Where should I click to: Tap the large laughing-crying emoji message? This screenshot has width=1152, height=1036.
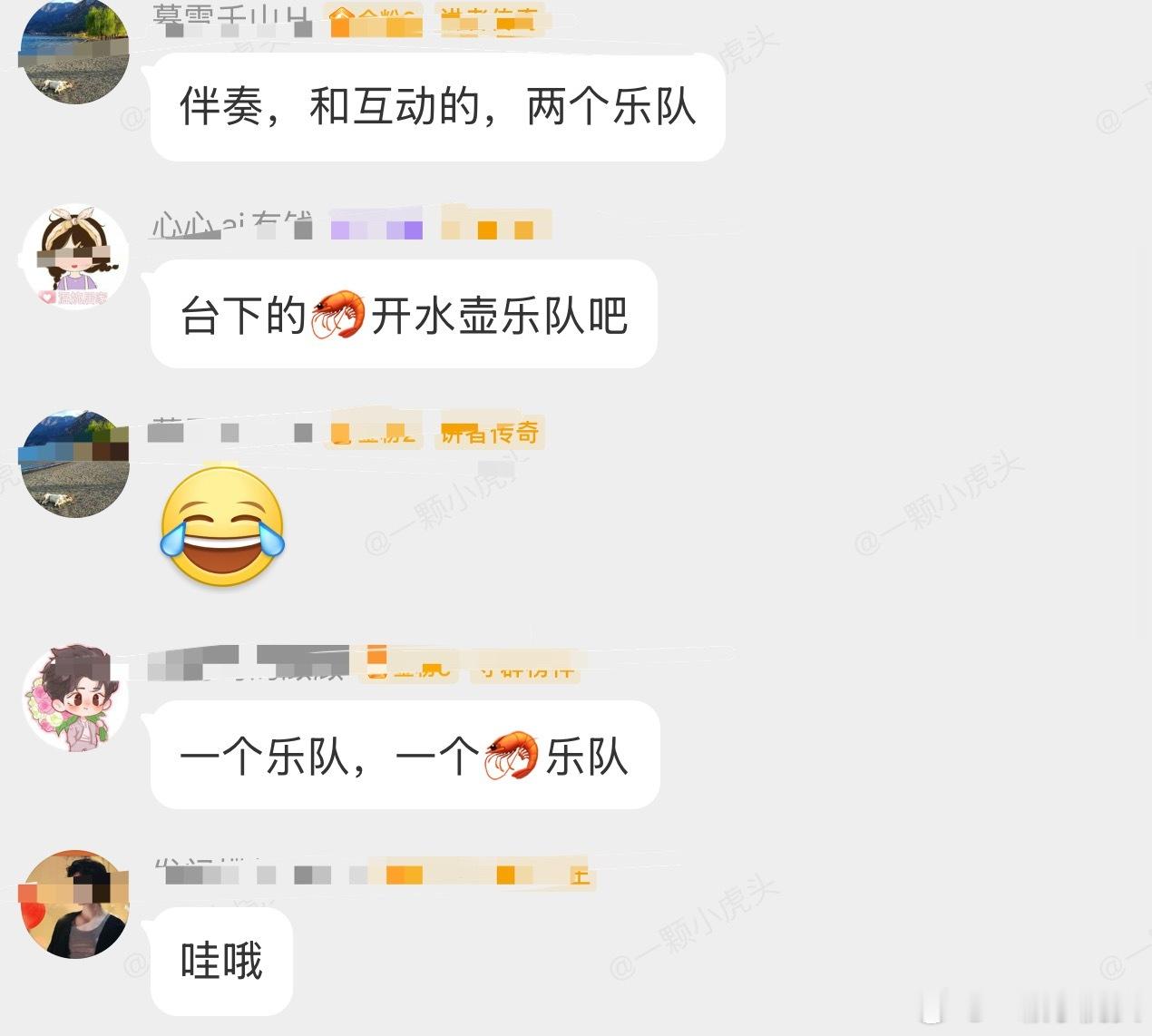click(x=222, y=525)
